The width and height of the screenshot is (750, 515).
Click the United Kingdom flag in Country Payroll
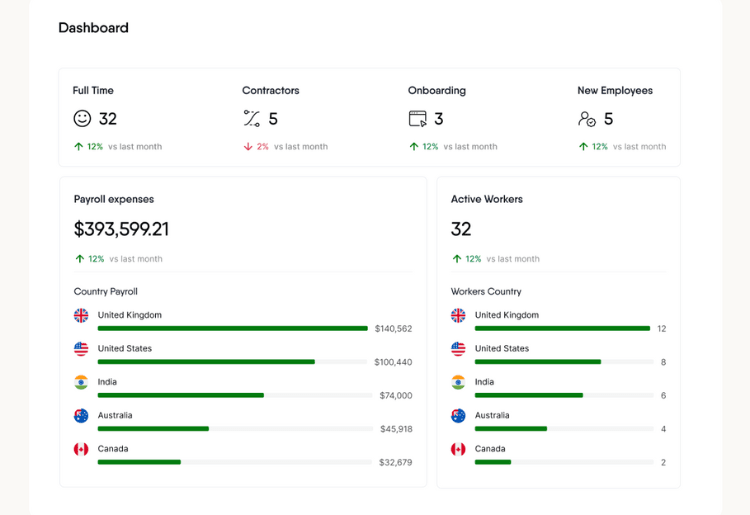pos(81,315)
